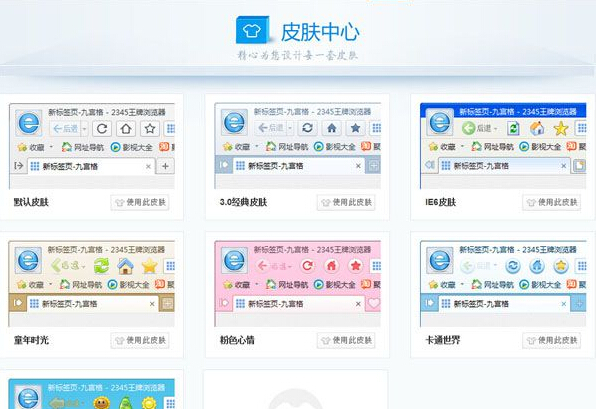Open the 3.0经典皮肤 preview thumbnail

click(x=298, y=146)
